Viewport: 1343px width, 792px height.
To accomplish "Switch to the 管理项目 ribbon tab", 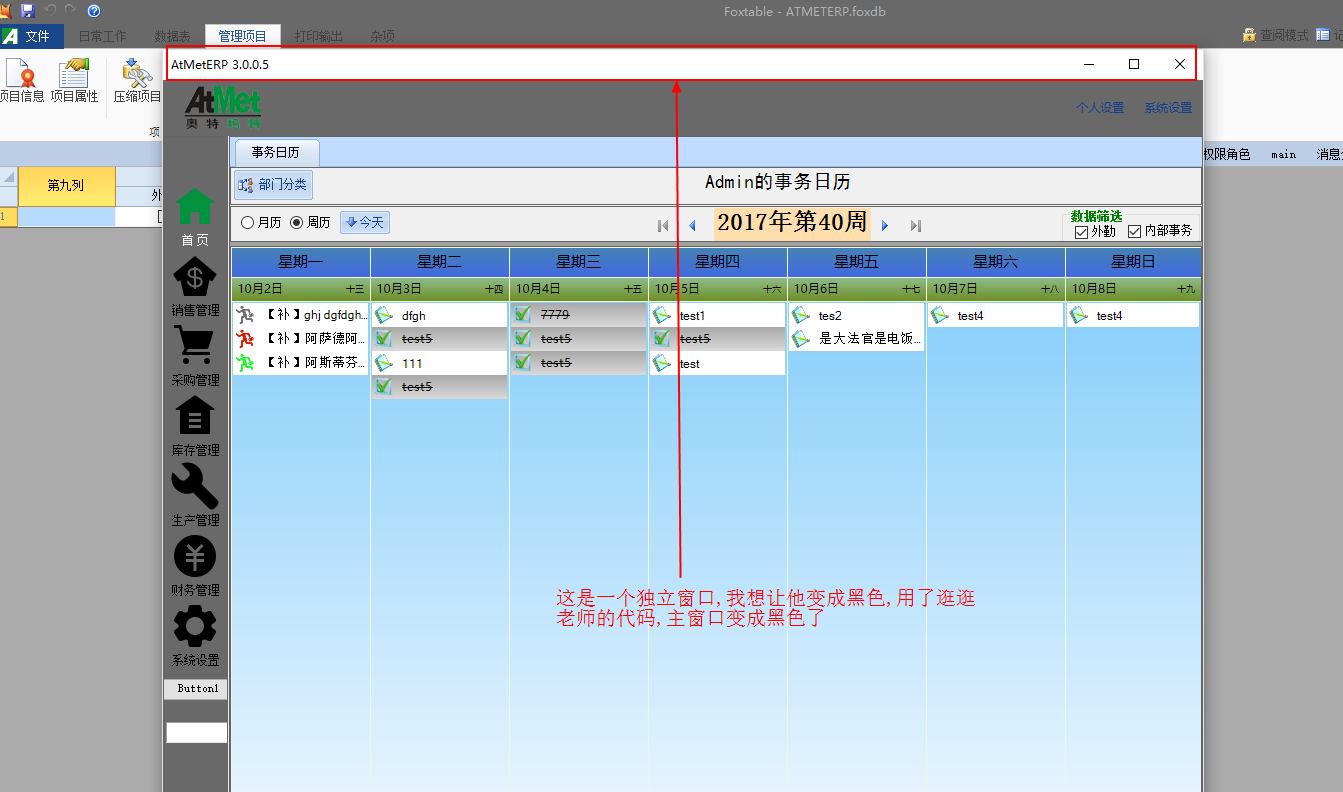I will point(243,36).
